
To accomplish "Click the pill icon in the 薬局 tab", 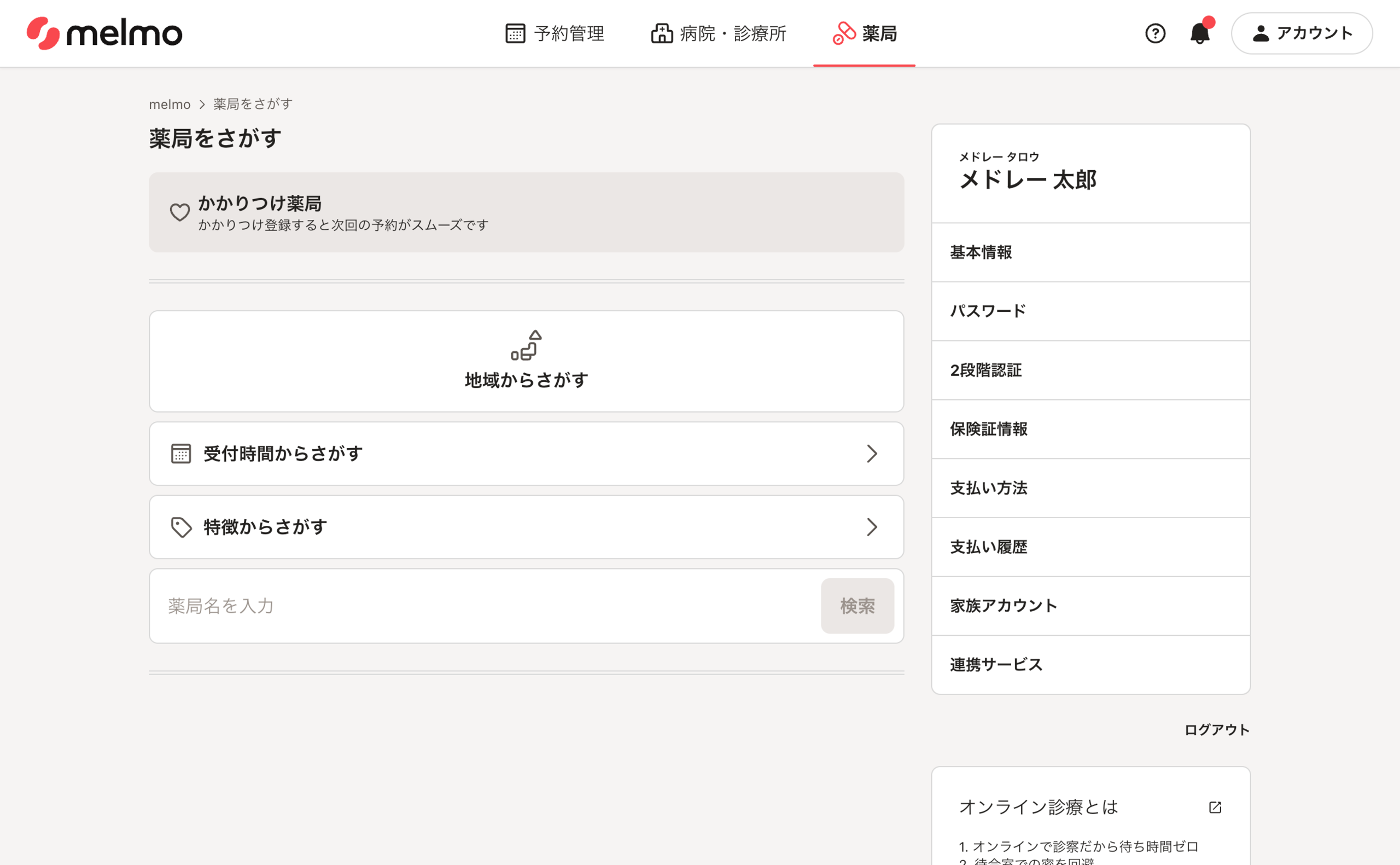I will click(844, 33).
